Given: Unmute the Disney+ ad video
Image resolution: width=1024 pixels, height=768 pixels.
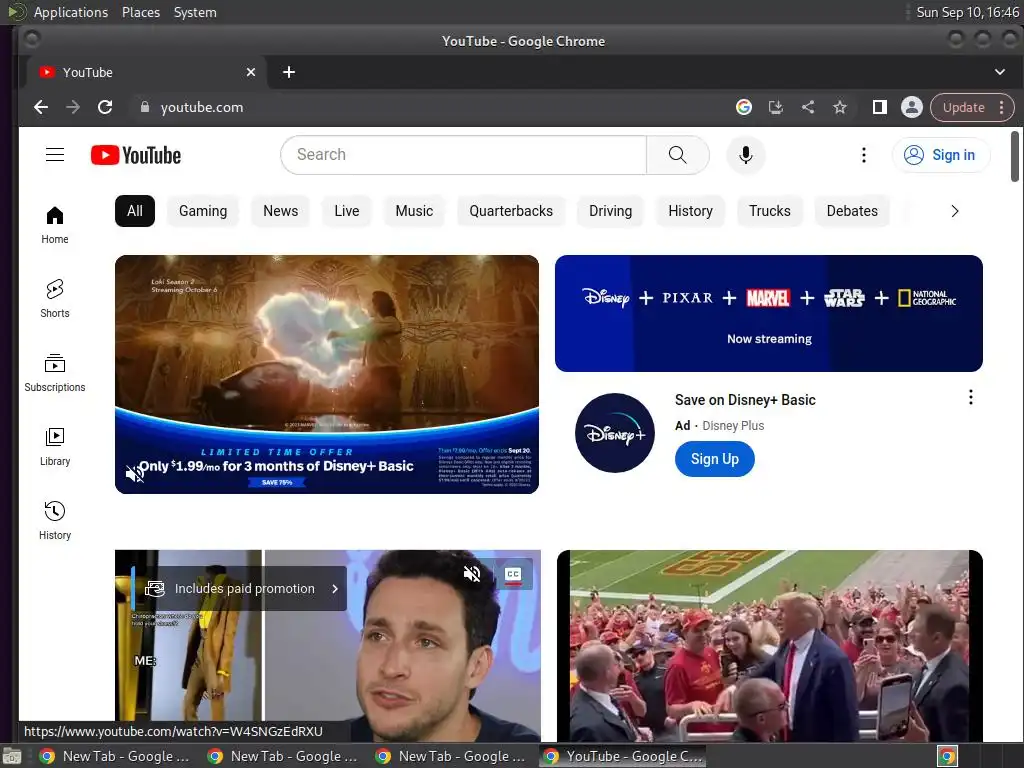Looking at the screenshot, I should (x=134, y=473).
